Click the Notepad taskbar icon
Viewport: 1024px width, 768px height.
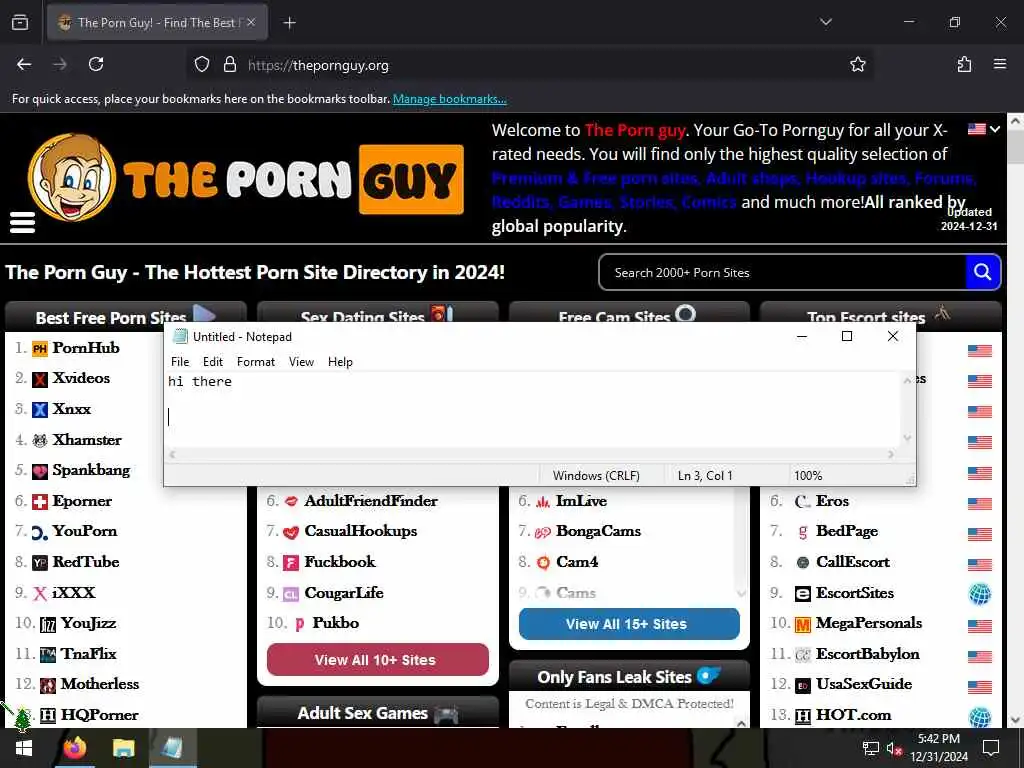tap(172, 748)
